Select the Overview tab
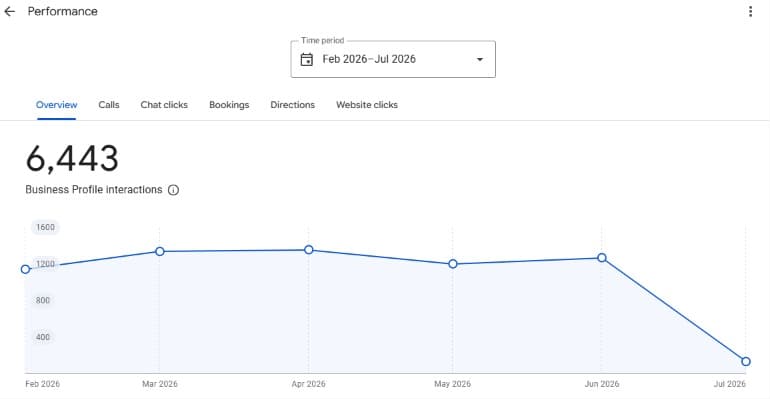The width and height of the screenshot is (770, 399). 56,105
